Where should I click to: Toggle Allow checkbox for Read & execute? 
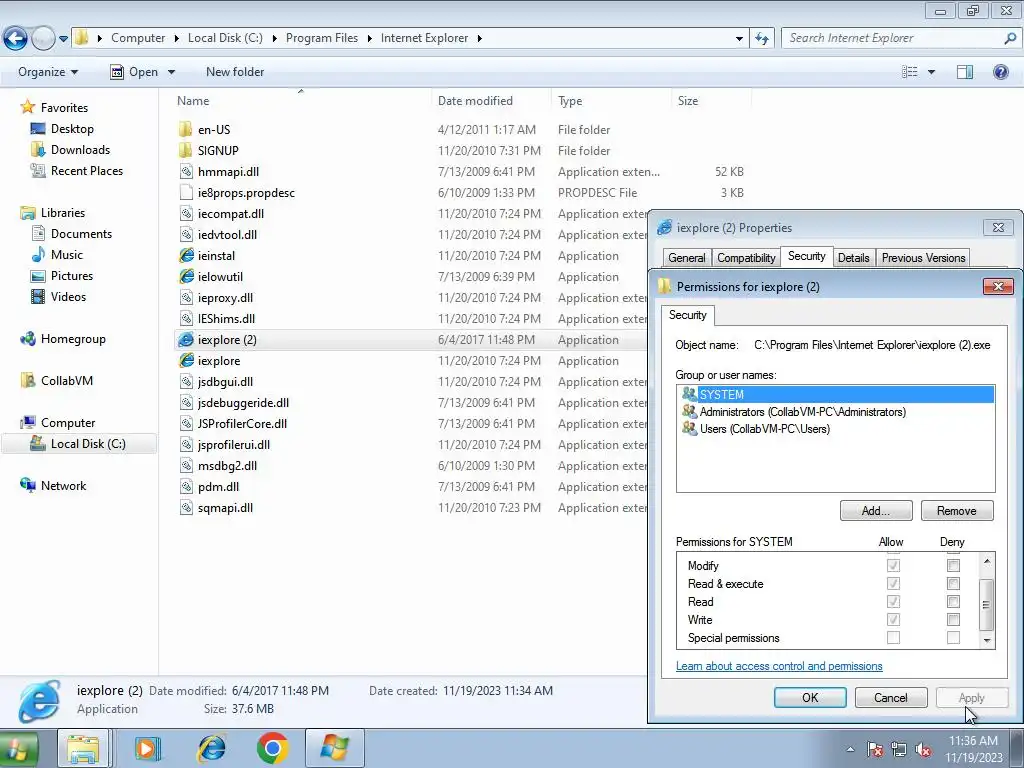[893, 583]
